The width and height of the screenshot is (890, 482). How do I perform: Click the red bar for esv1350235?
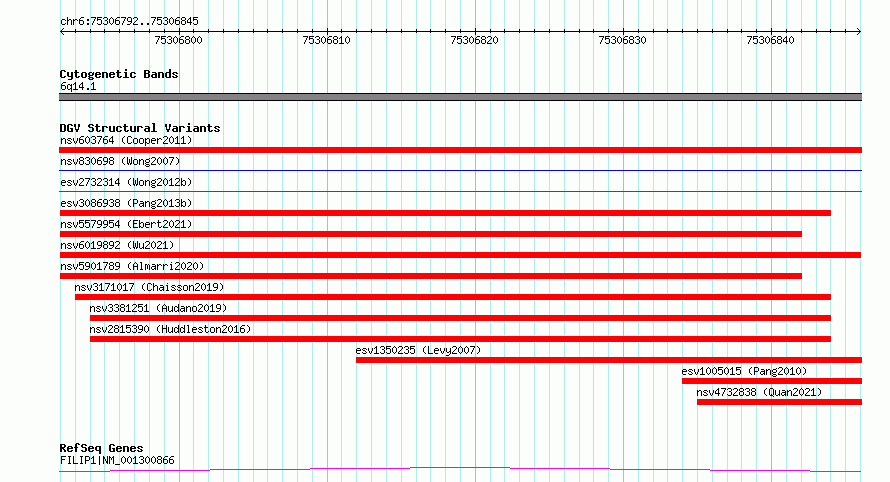[x=609, y=360]
